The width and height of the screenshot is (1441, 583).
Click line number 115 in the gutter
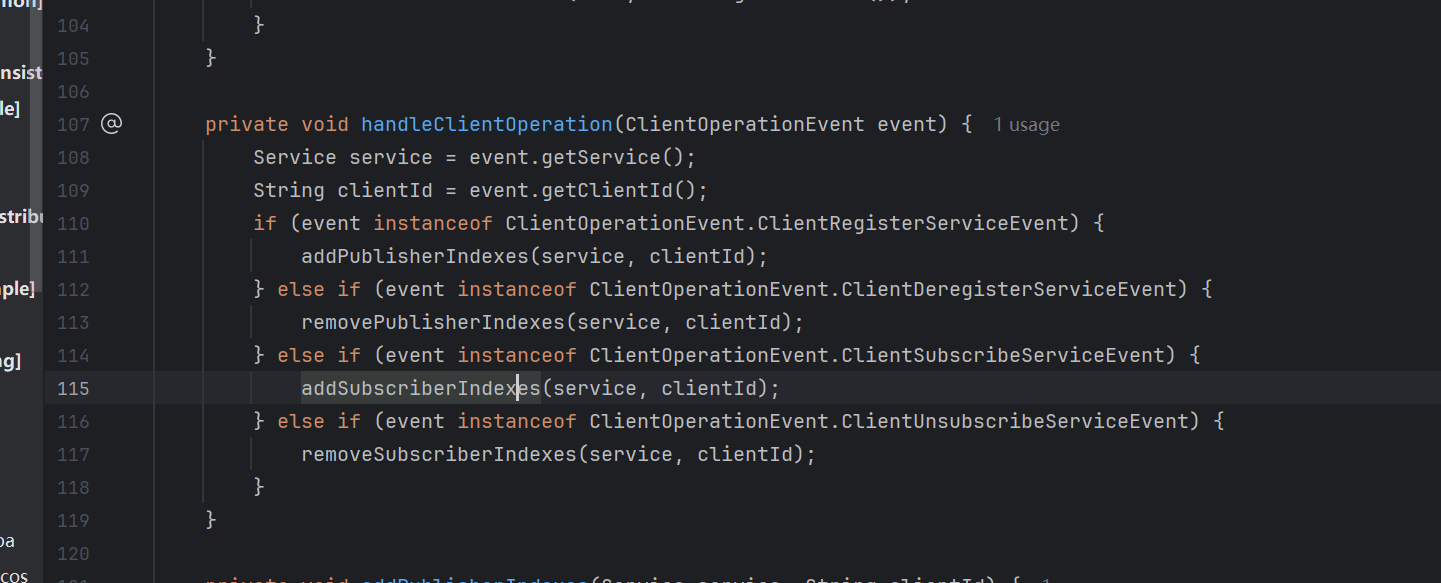73,388
